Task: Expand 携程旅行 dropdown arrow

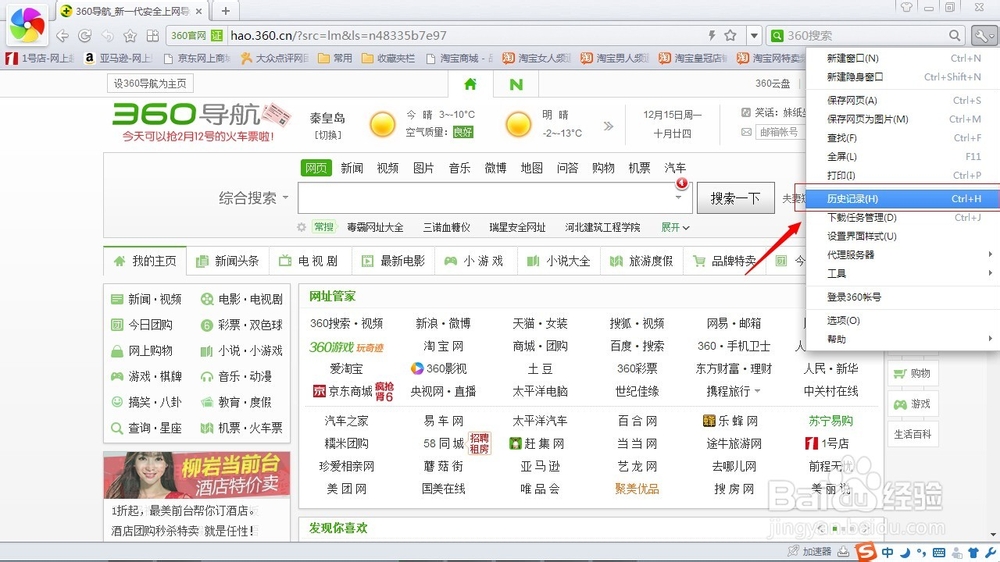Action: (758, 391)
